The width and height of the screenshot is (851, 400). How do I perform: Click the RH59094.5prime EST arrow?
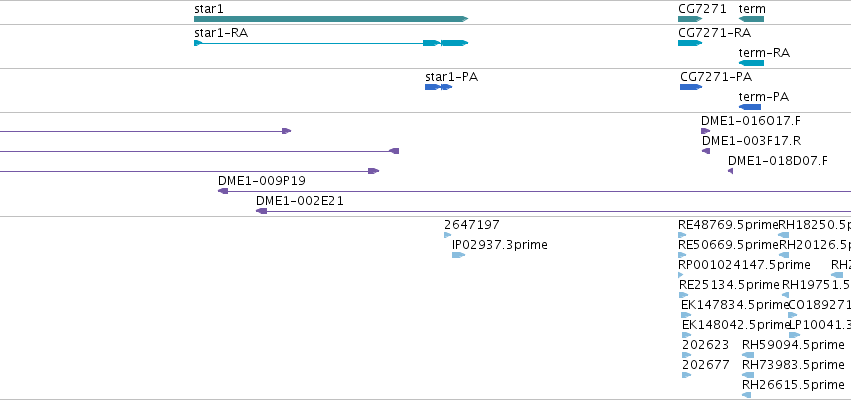748,355
